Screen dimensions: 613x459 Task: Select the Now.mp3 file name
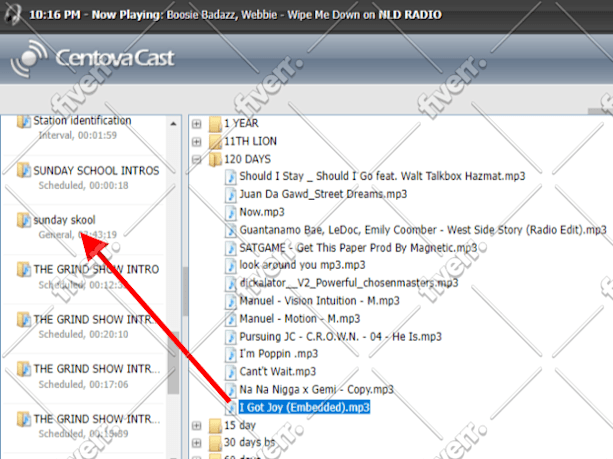(262, 212)
